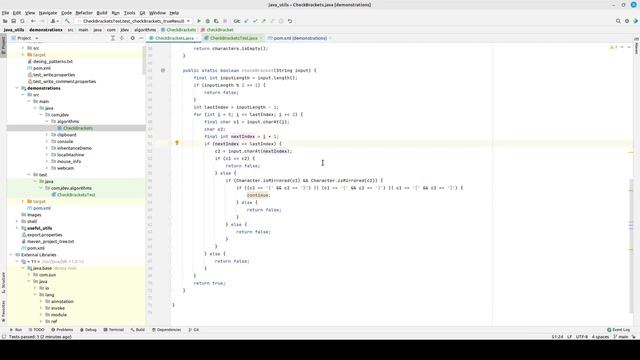
Task: Open the Problems tool window
Action: pos(62,329)
